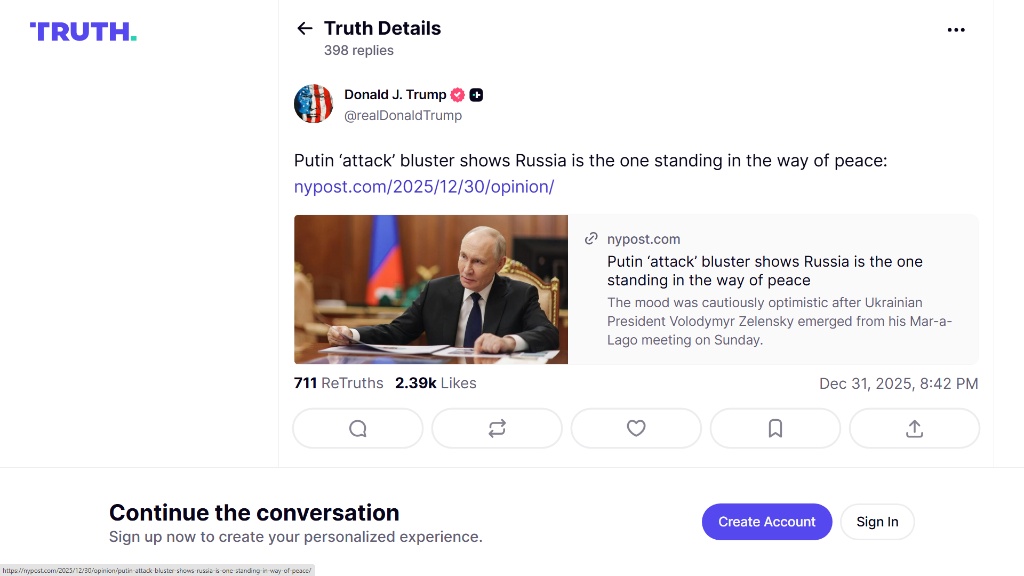Like the post with the heart icon
The image size is (1024, 576).
[x=636, y=428]
